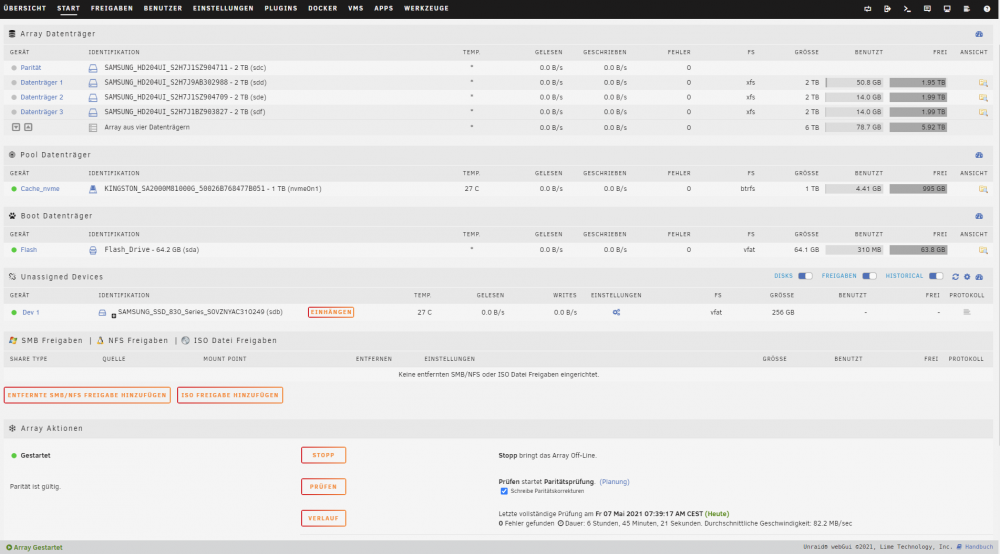
Task: Toggle the DISKS switch
Action: point(805,276)
